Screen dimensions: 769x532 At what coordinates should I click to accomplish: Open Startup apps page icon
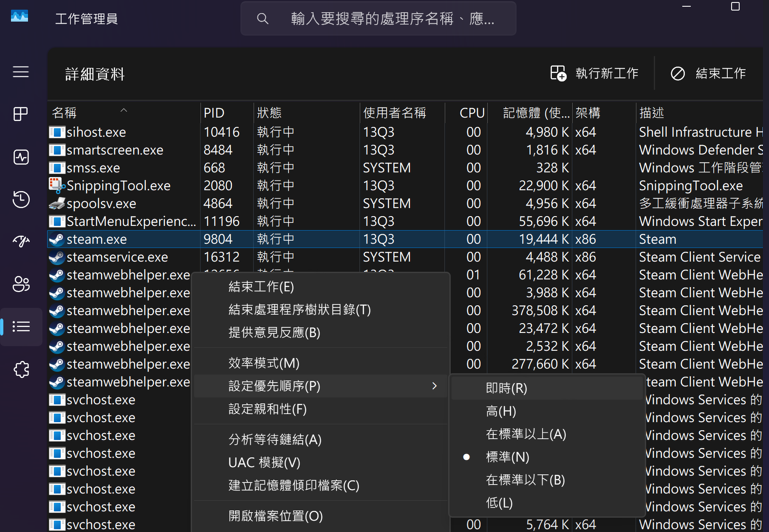pos(21,242)
